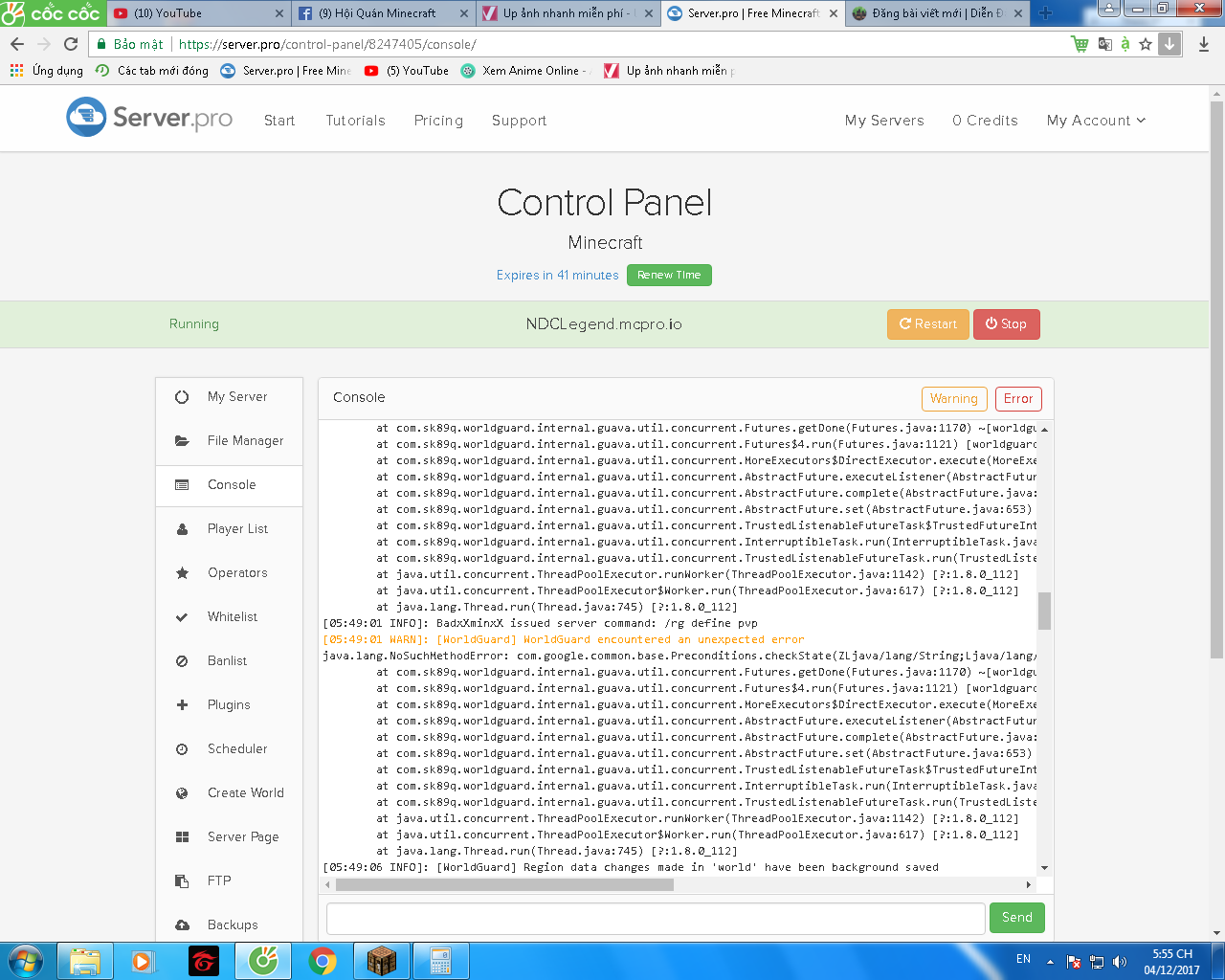Click the console vertical scrollbar thumb
This screenshot has width=1225, height=980.
[x=1044, y=611]
